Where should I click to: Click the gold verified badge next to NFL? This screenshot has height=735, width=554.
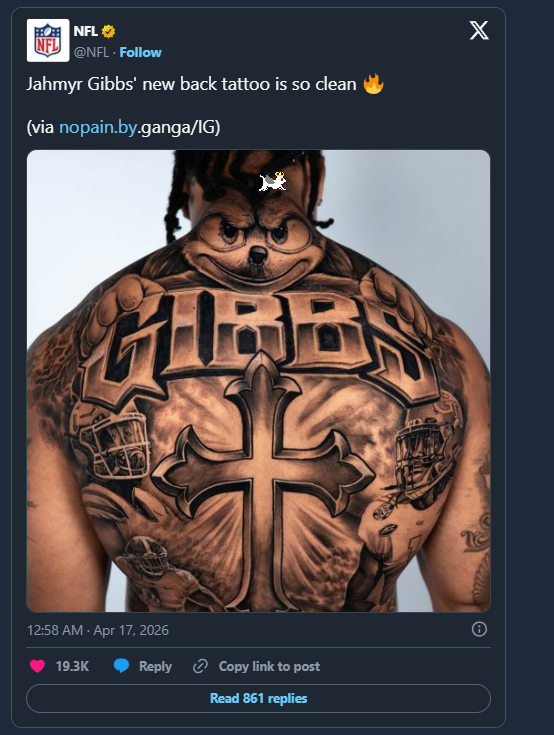pyautogui.click(x=108, y=31)
